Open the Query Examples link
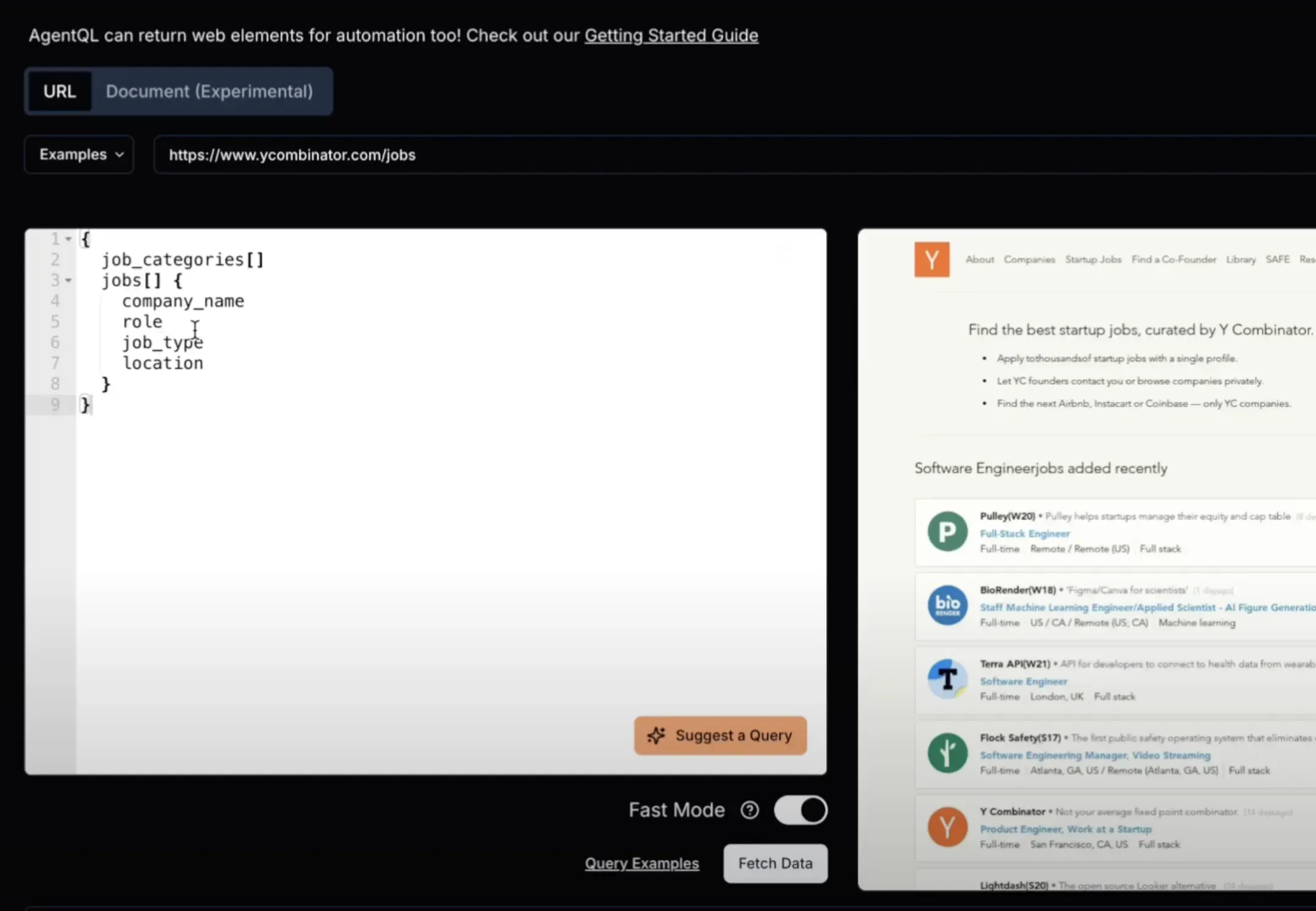Screen dimensions: 1316x911 (642, 864)
